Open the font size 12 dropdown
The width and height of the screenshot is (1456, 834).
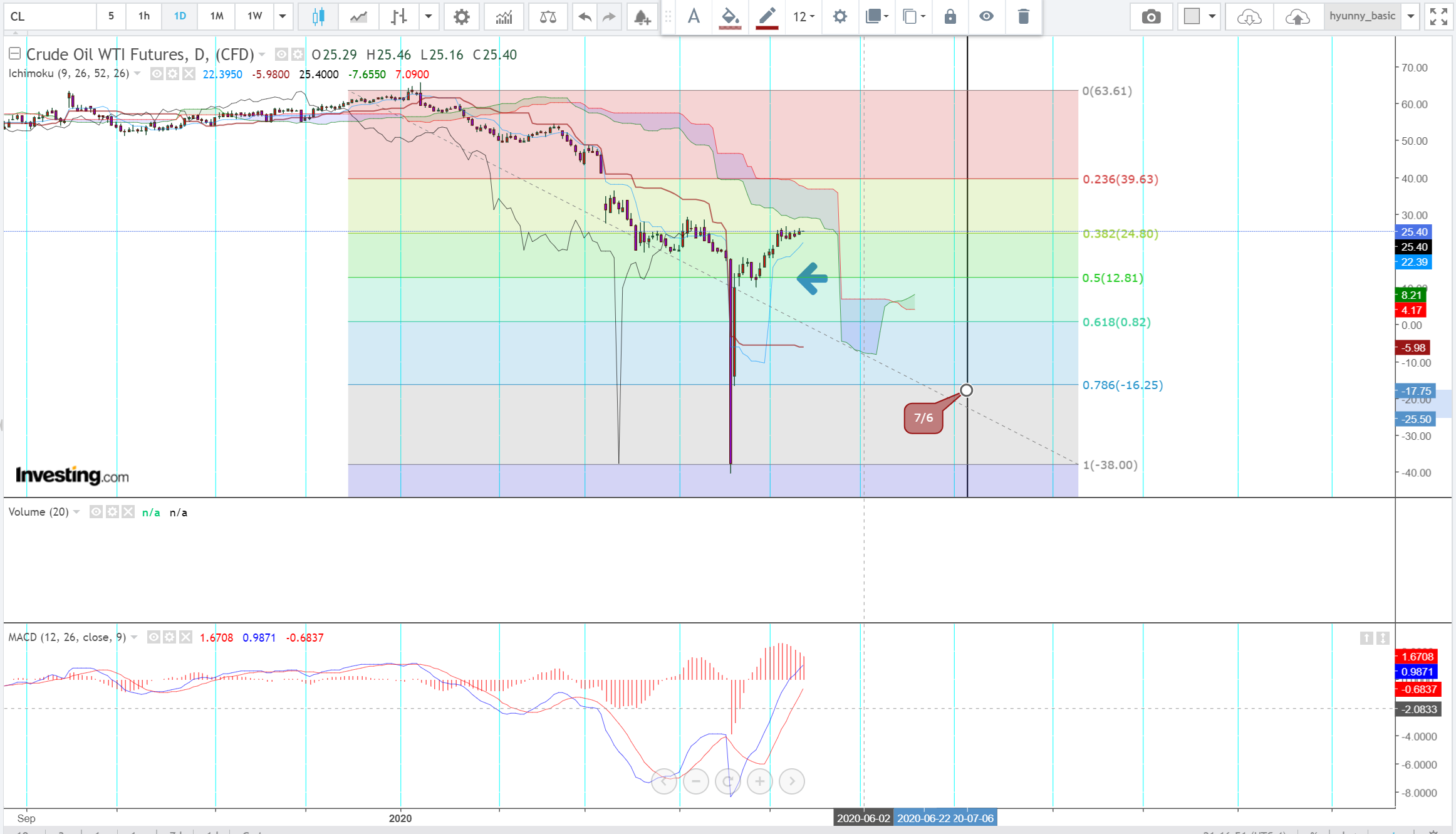pyautogui.click(x=803, y=17)
